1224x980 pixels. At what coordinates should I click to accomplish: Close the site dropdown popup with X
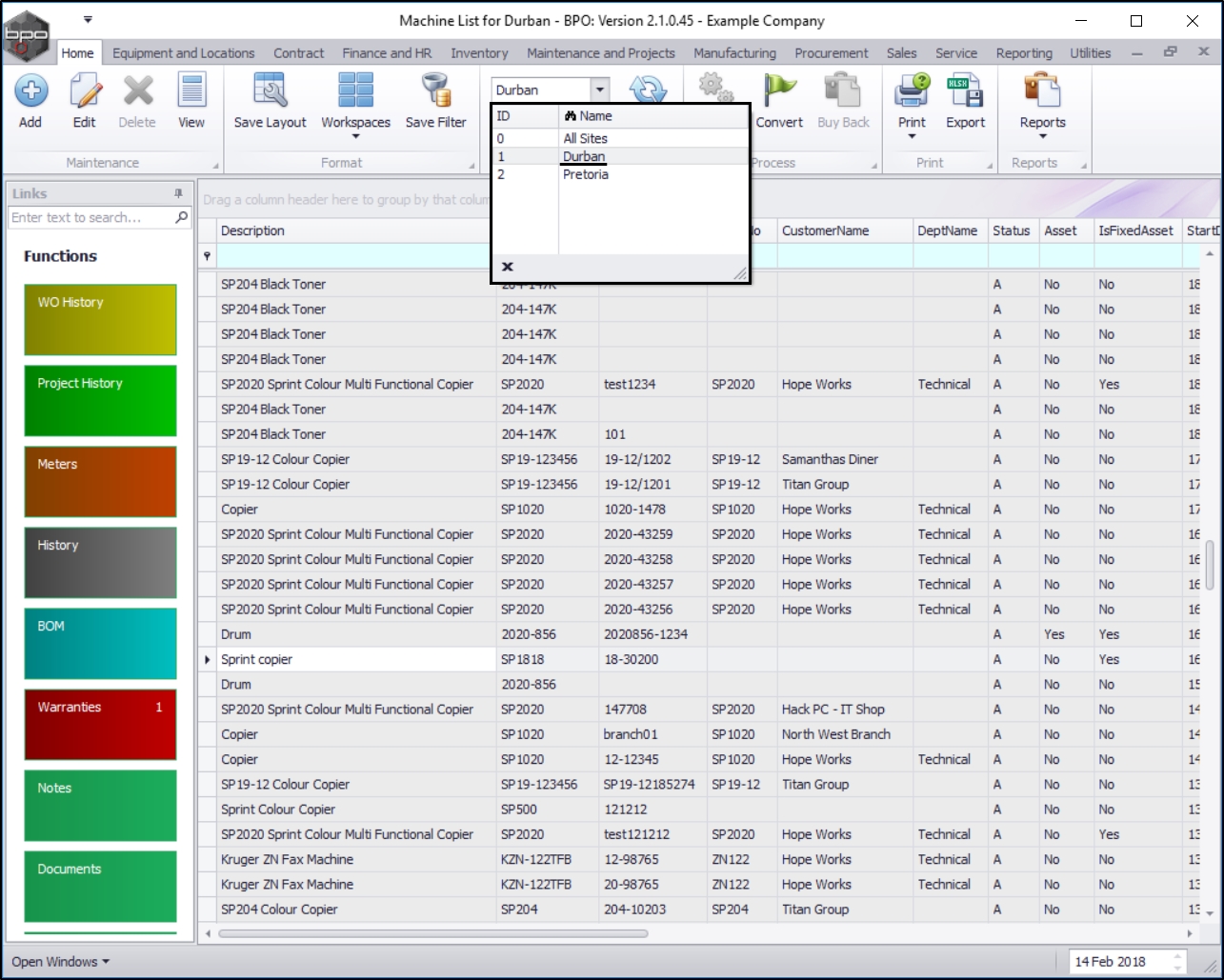tap(508, 267)
